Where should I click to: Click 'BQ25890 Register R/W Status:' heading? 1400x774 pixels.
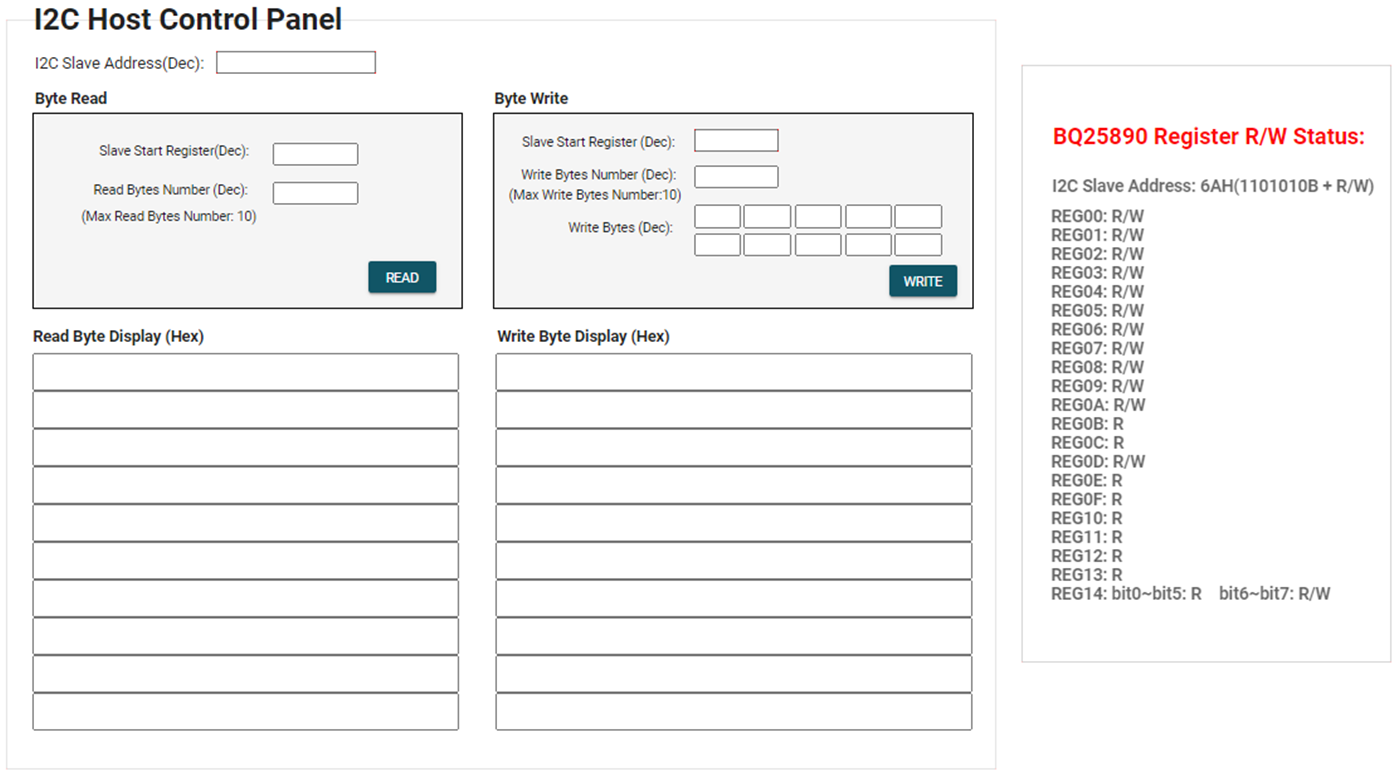1209,137
